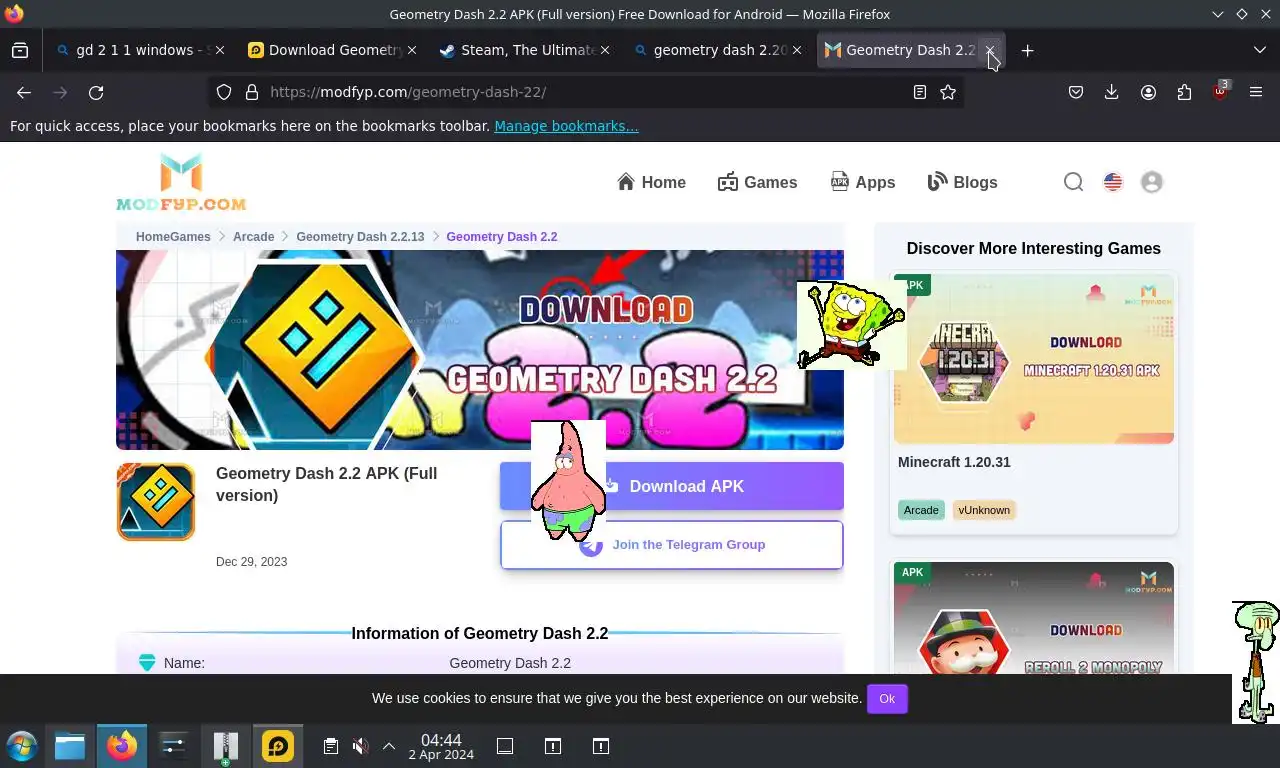Unmute the volume tray icon

click(x=361, y=746)
